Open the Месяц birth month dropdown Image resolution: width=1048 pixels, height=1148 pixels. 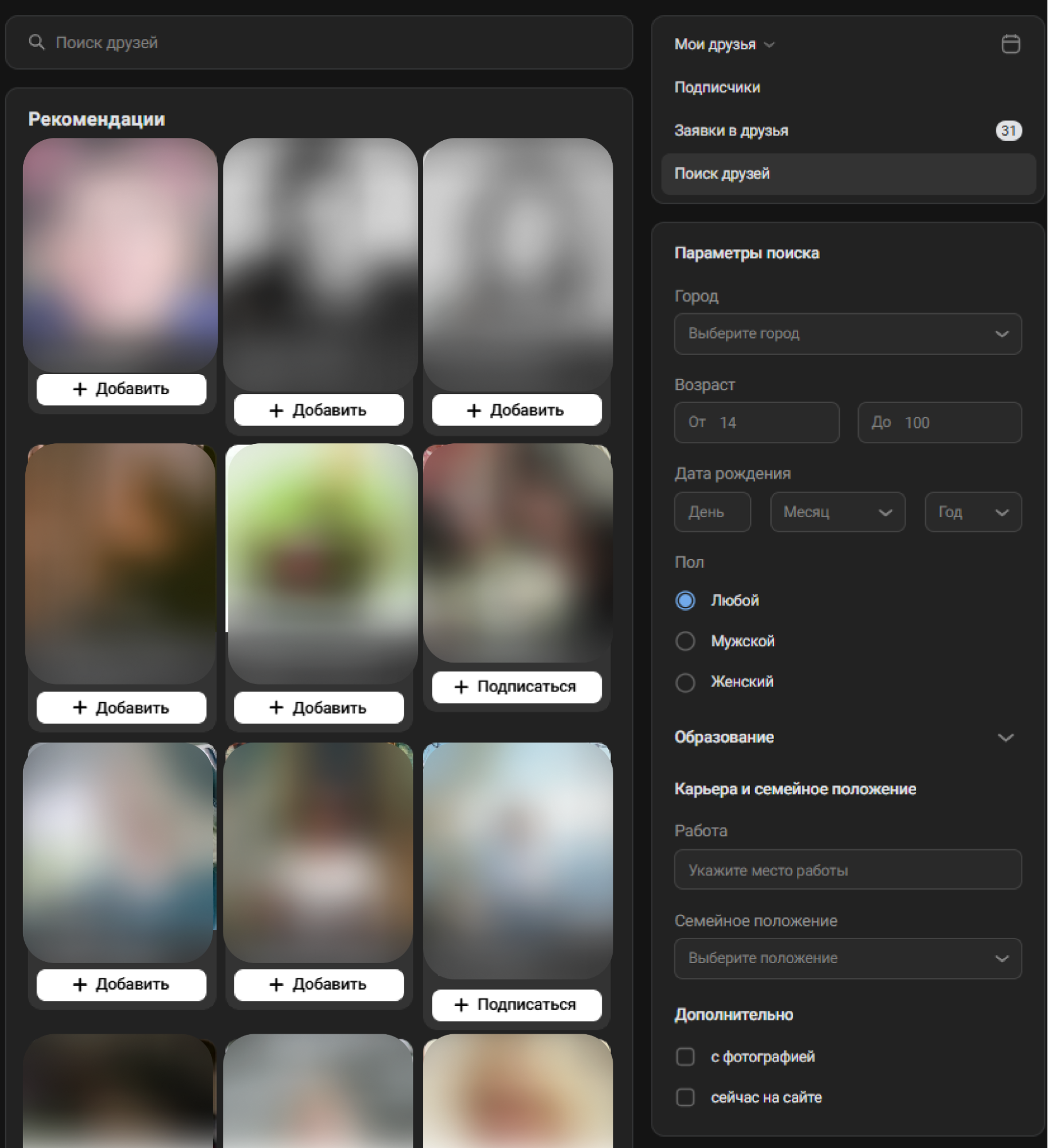click(837, 512)
